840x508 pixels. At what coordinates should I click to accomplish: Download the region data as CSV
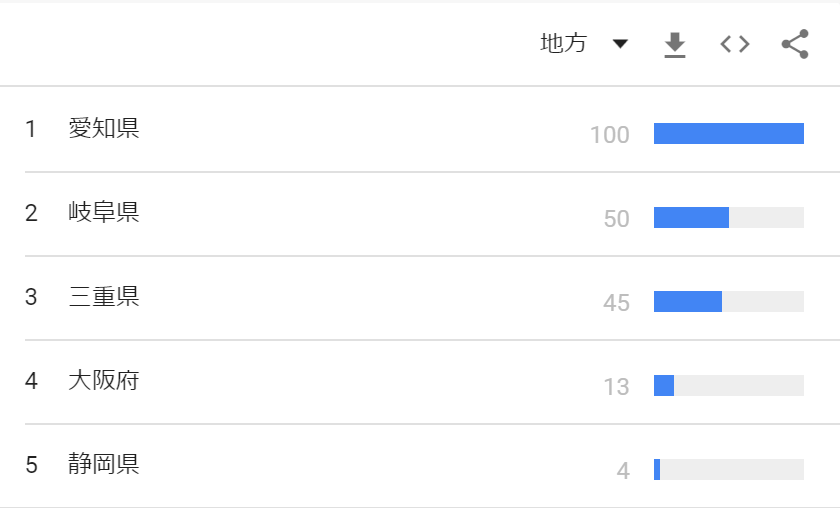click(675, 44)
